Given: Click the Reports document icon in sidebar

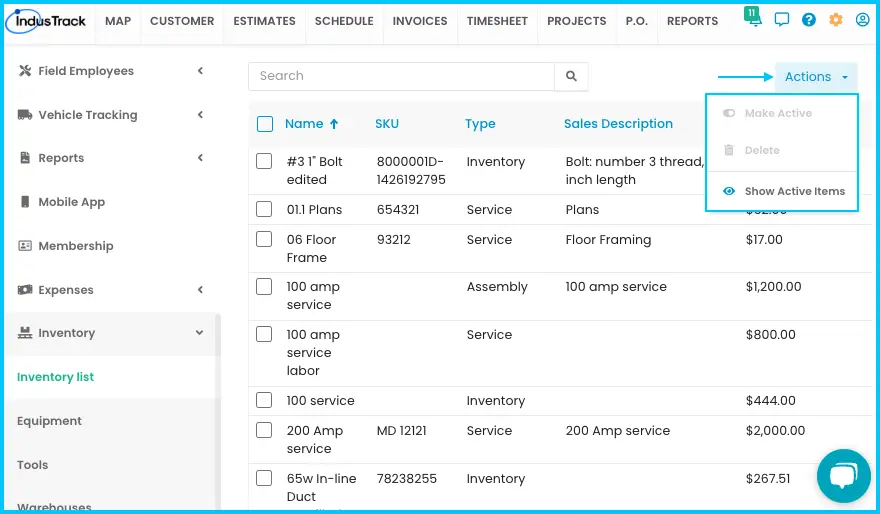Looking at the screenshot, I should [25, 158].
